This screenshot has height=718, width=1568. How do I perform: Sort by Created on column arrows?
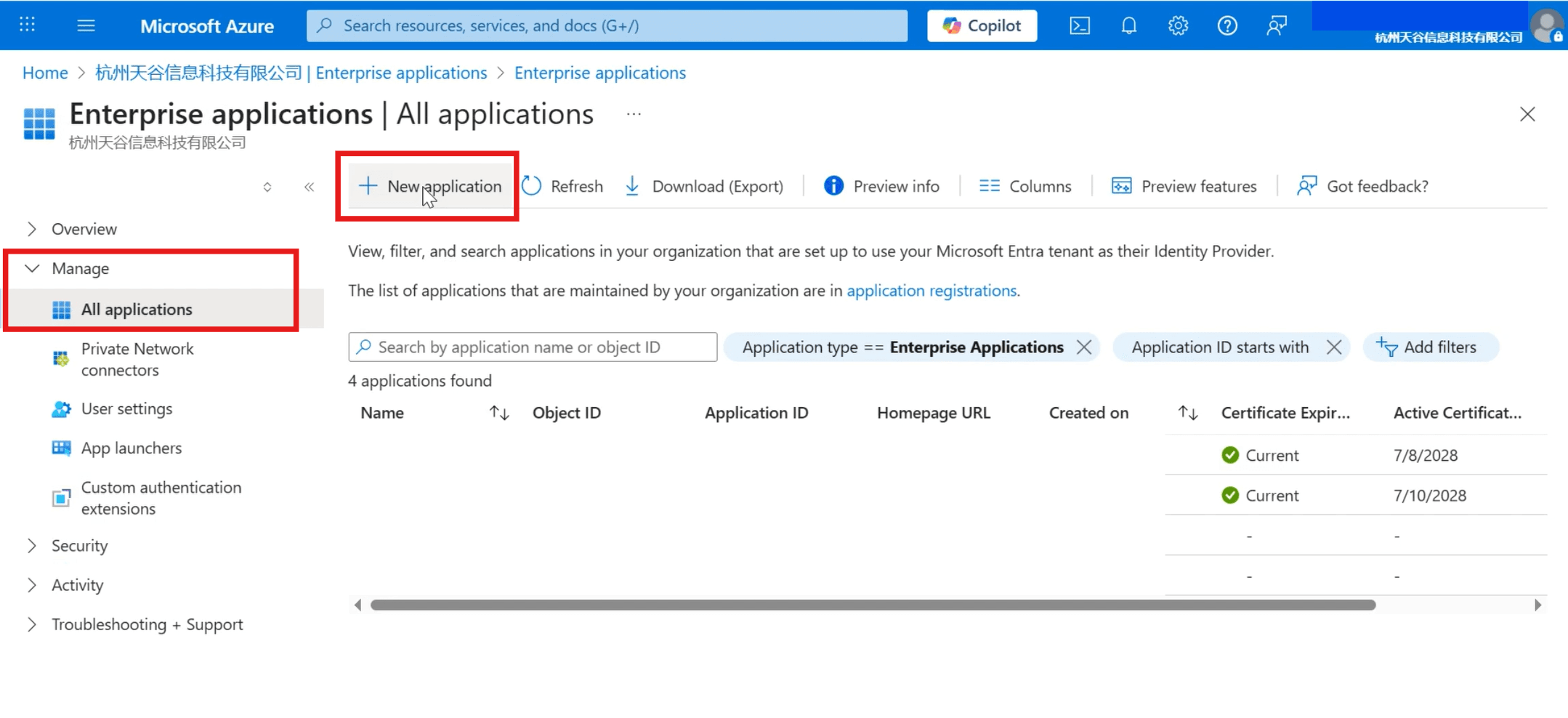point(1188,413)
